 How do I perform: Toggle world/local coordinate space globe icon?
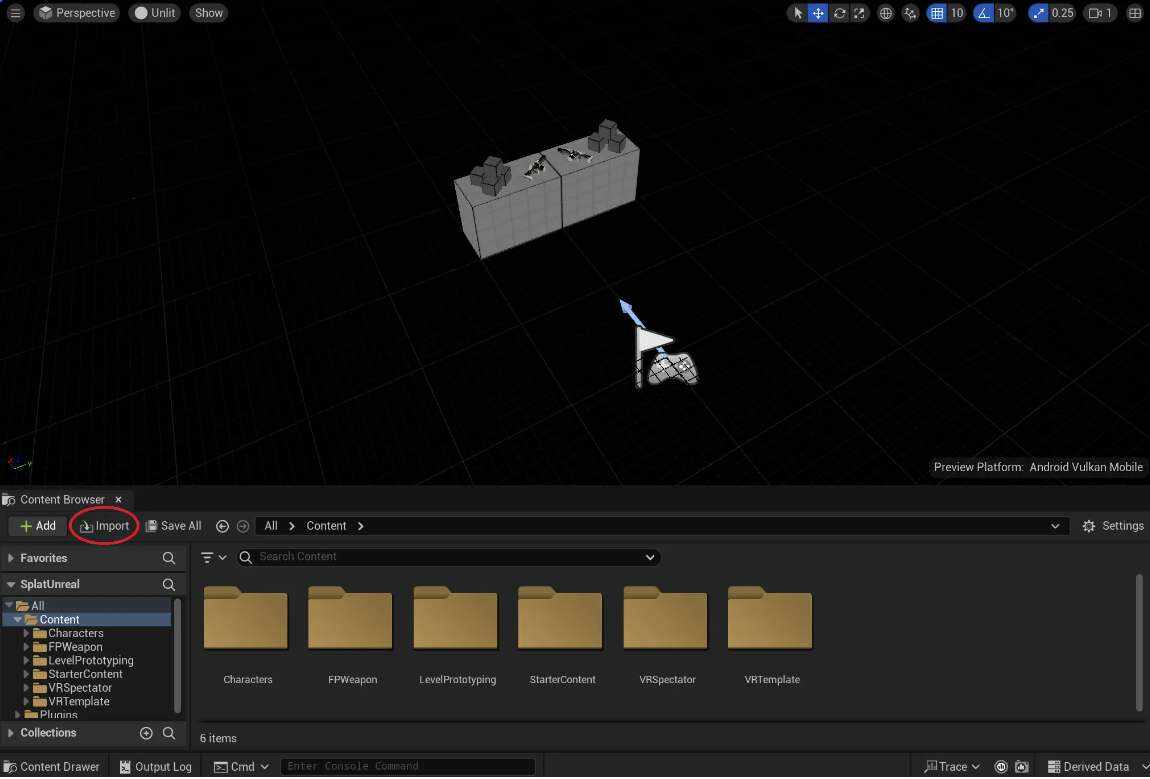(886, 13)
